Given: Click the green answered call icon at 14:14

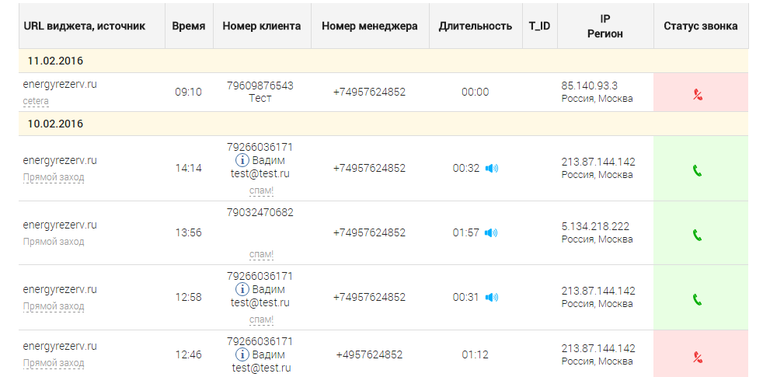Looking at the screenshot, I should click(697, 171).
